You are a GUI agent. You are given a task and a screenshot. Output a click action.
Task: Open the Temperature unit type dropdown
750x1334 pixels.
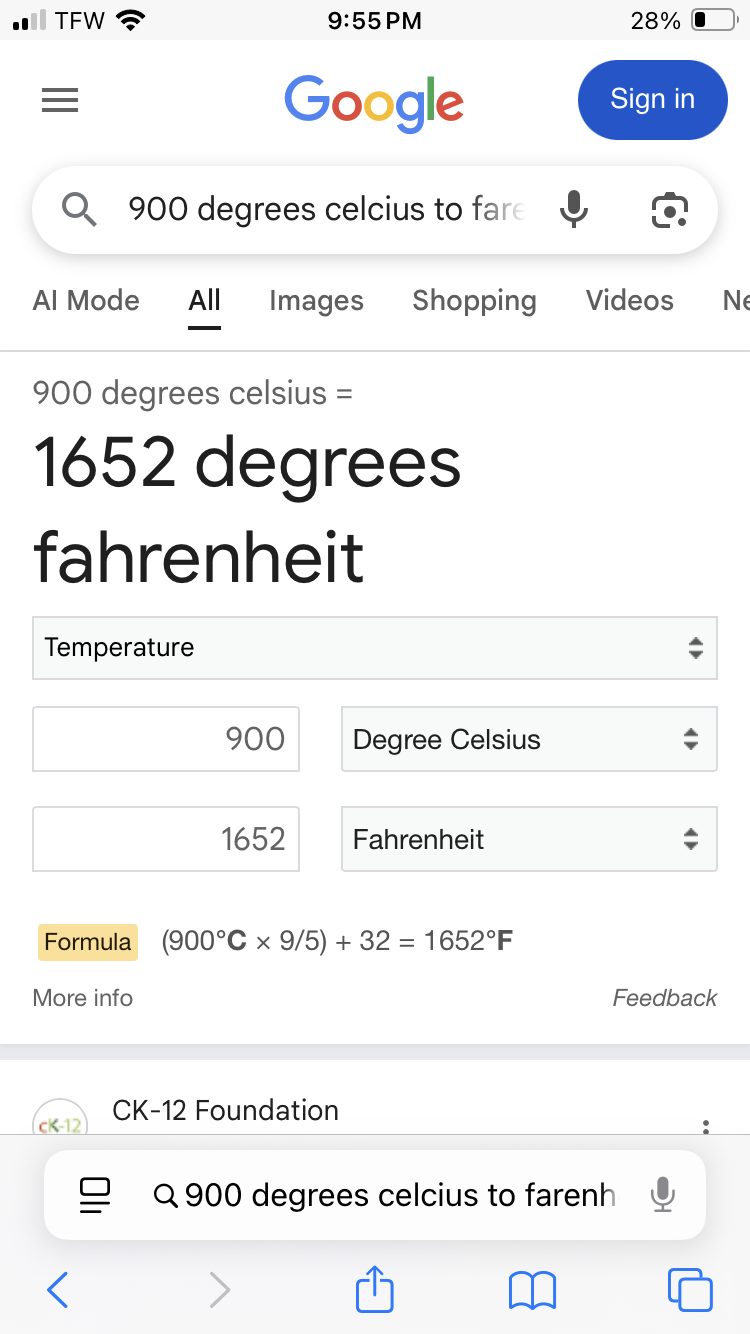point(375,647)
